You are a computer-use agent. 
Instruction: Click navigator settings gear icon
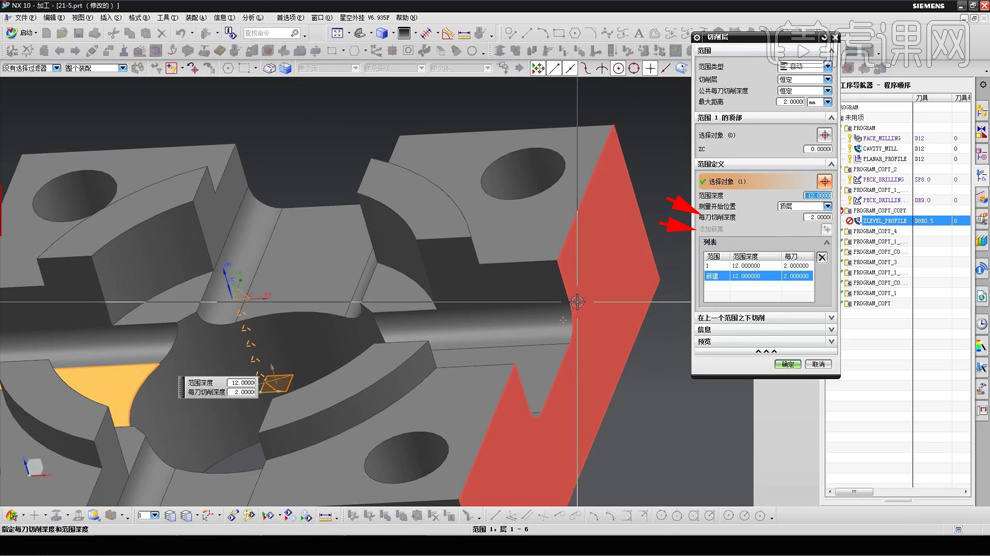(x=982, y=85)
